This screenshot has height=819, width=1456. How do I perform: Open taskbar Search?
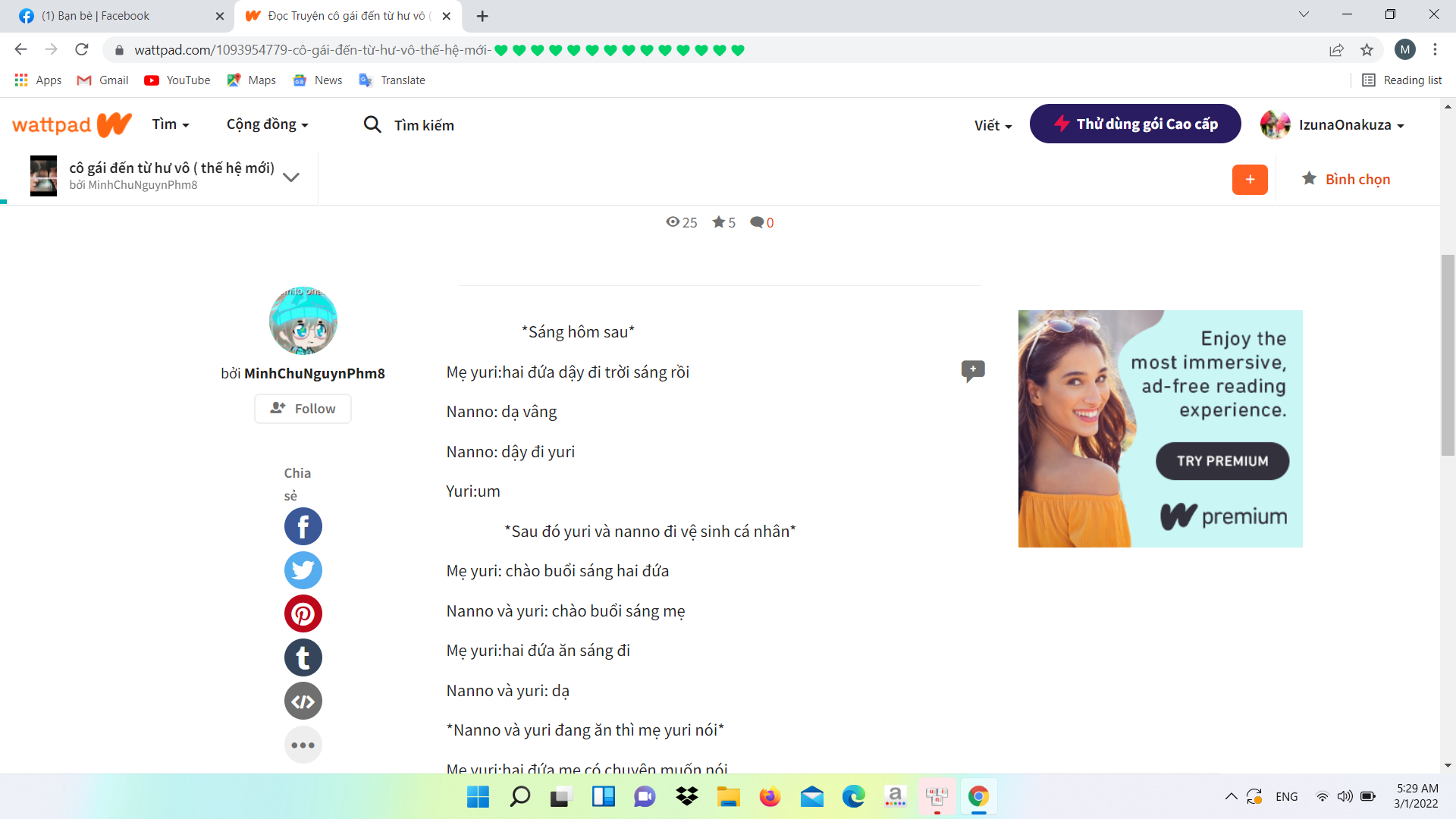519,796
